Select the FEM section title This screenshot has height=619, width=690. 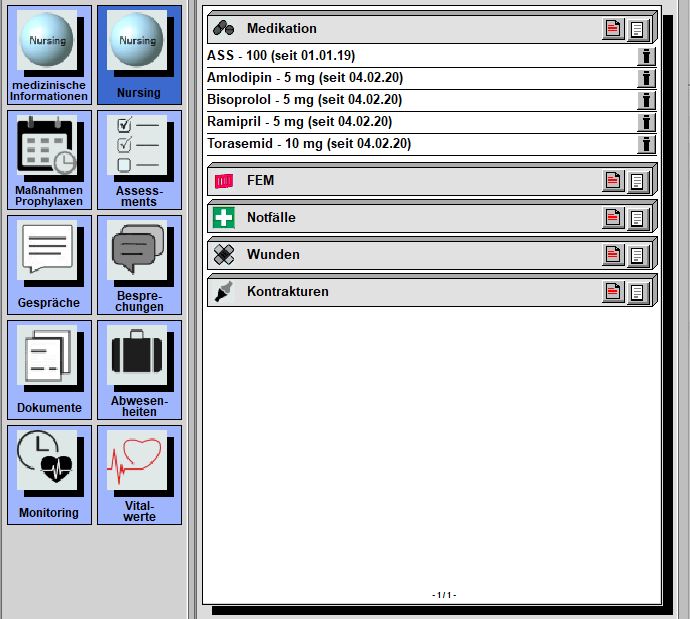[x=261, y=180]
